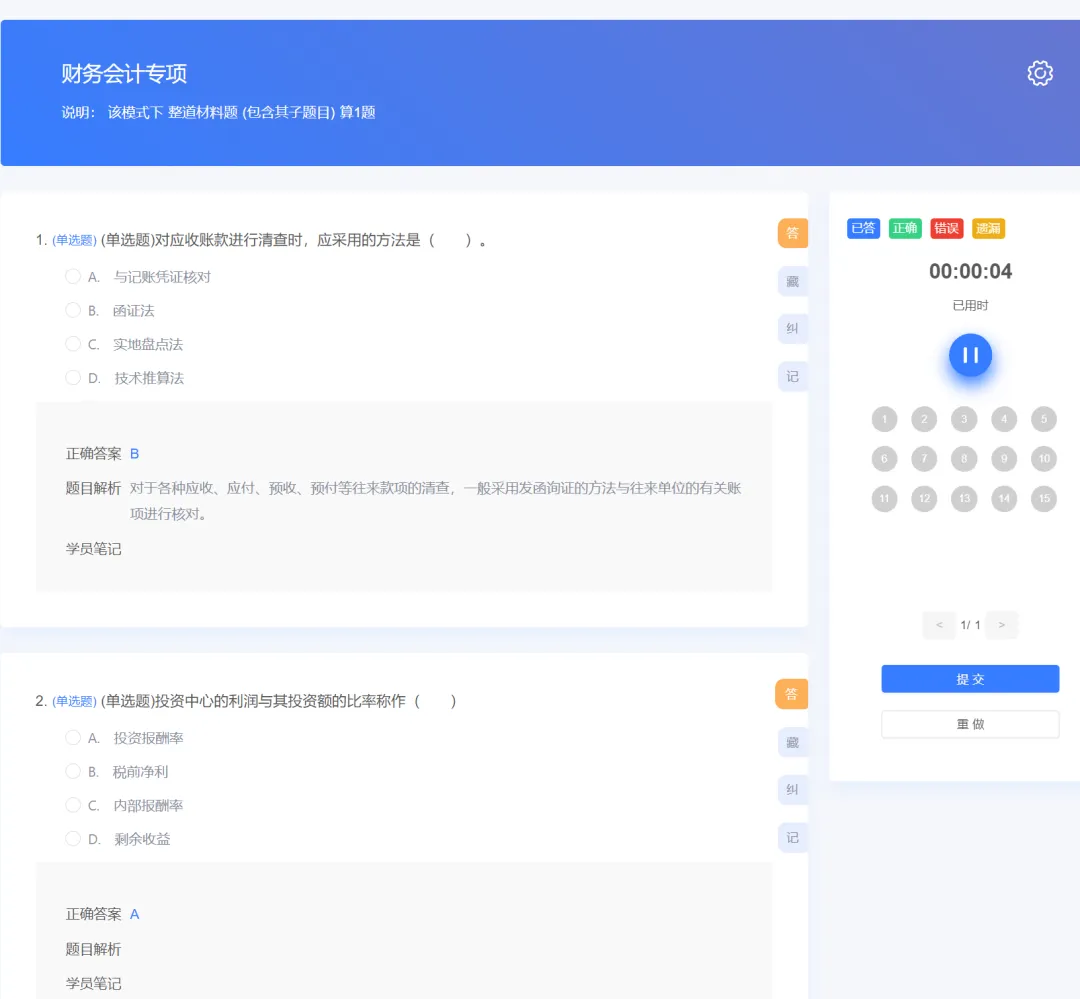
Task: Click the 藏 favorite button for question 1
Action: click(792, 281)
